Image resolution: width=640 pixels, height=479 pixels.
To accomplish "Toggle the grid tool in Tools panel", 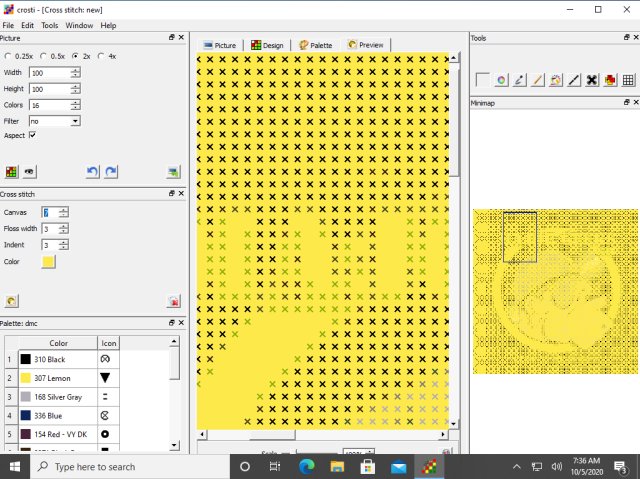I will (x=628, y=80).
